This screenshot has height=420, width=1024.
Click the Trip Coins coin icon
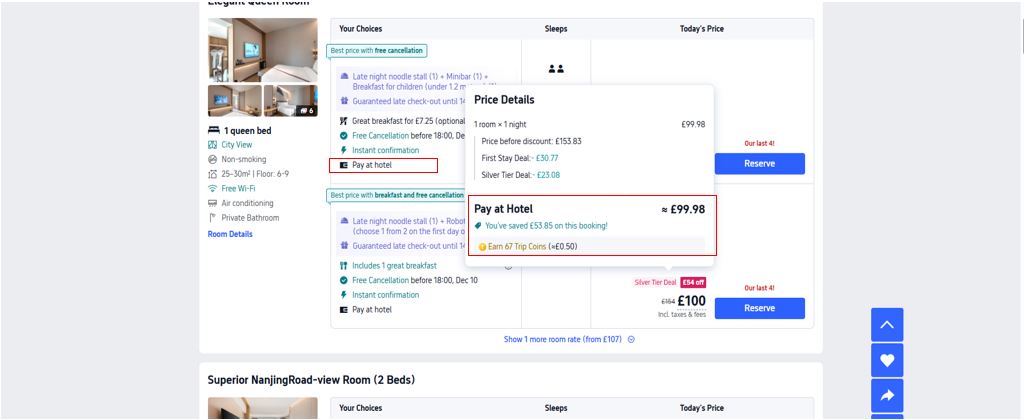[x=482, y=246]
